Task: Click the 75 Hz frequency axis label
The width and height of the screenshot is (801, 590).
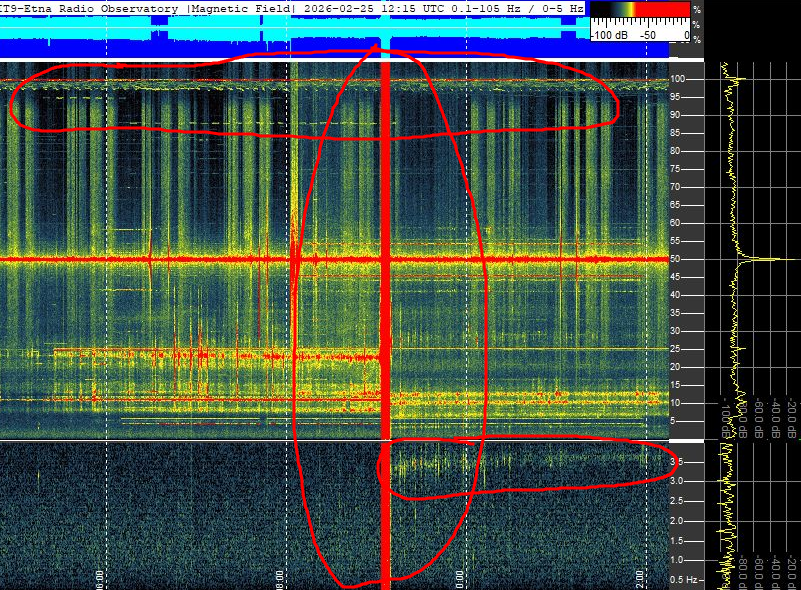Action: [676, 169]
